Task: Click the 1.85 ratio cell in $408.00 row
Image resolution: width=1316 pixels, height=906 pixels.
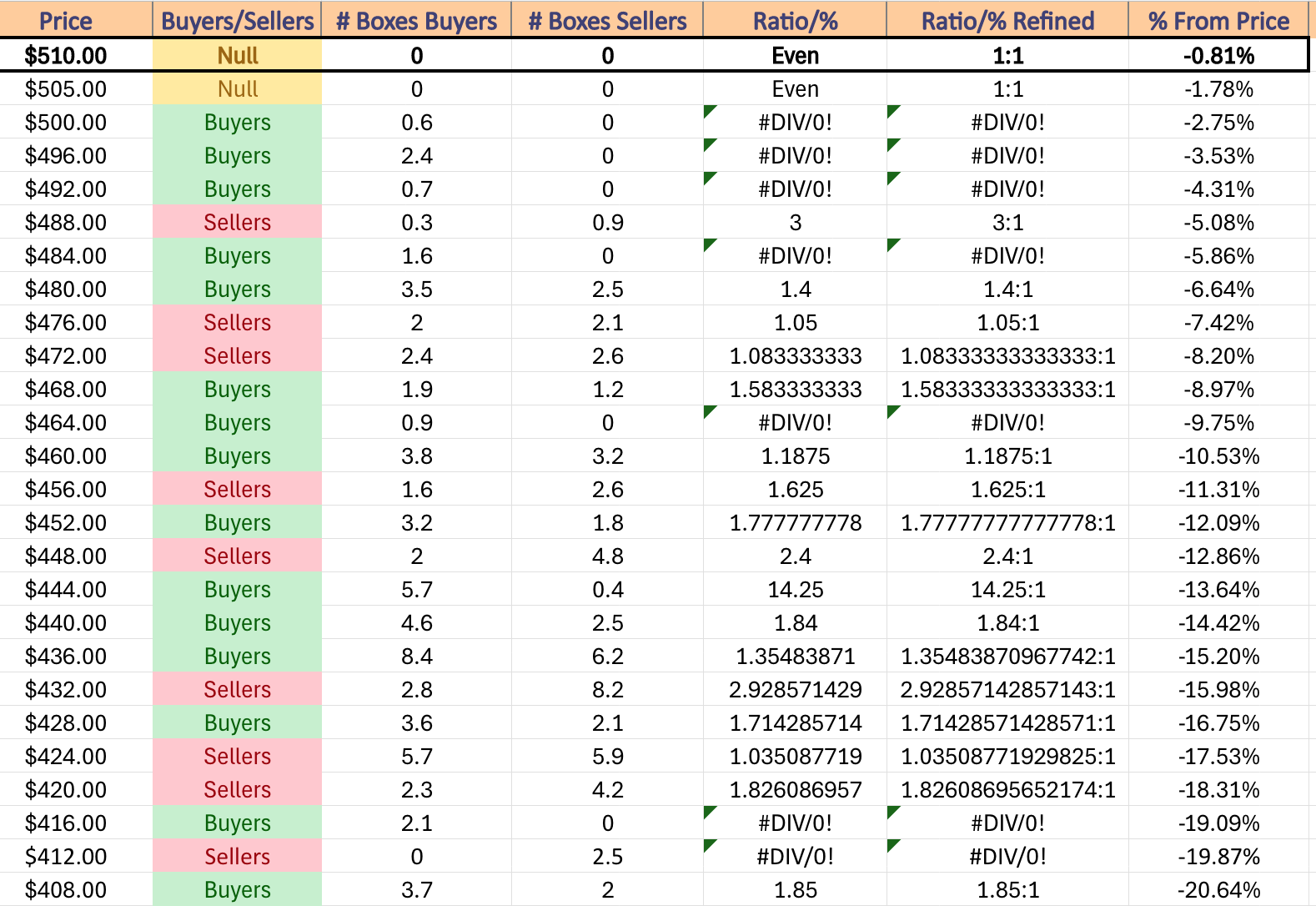Action: coord(795,889)
